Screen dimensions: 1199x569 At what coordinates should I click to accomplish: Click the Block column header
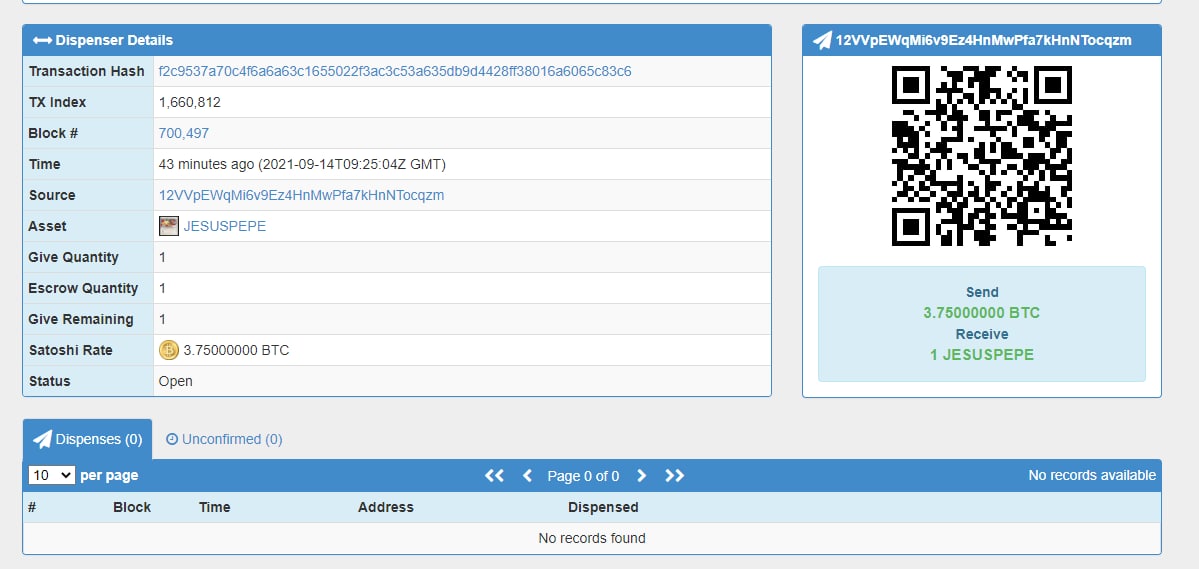tap(132, 507)
